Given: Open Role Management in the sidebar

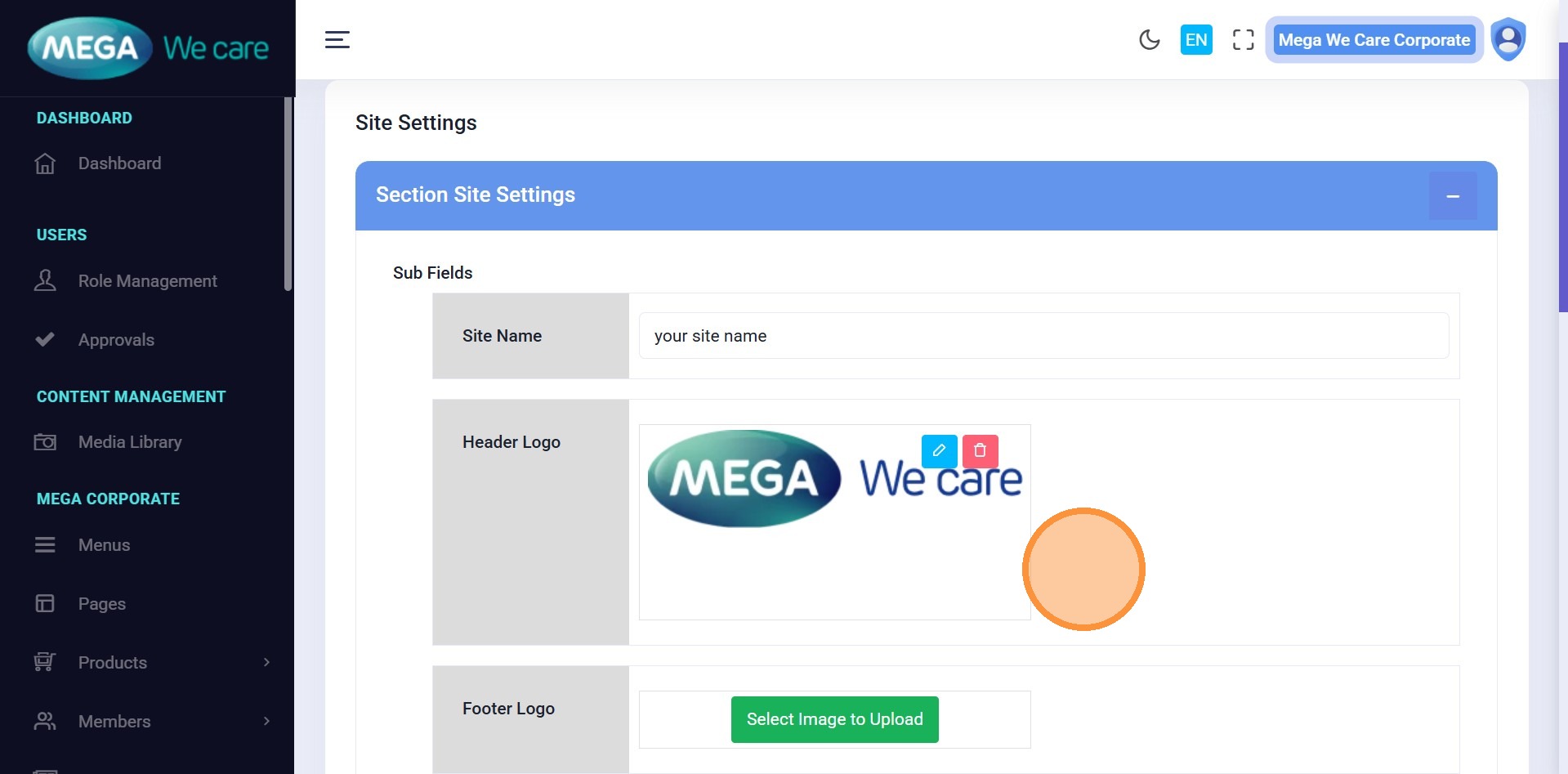Looking at the screenshot, I should tap(147, 281).
